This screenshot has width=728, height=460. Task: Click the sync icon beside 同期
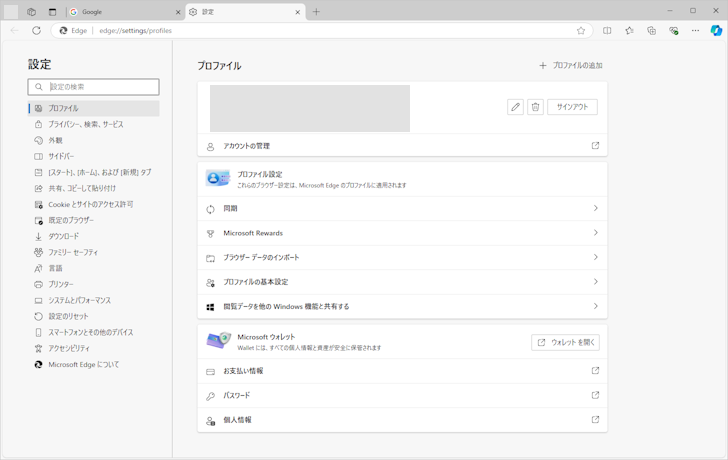click(x=210, y=209)
